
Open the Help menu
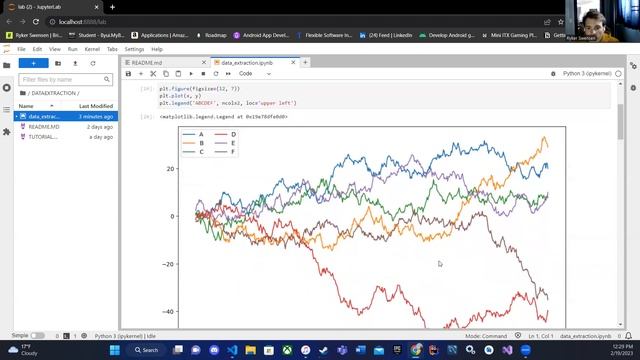point(157,49)
